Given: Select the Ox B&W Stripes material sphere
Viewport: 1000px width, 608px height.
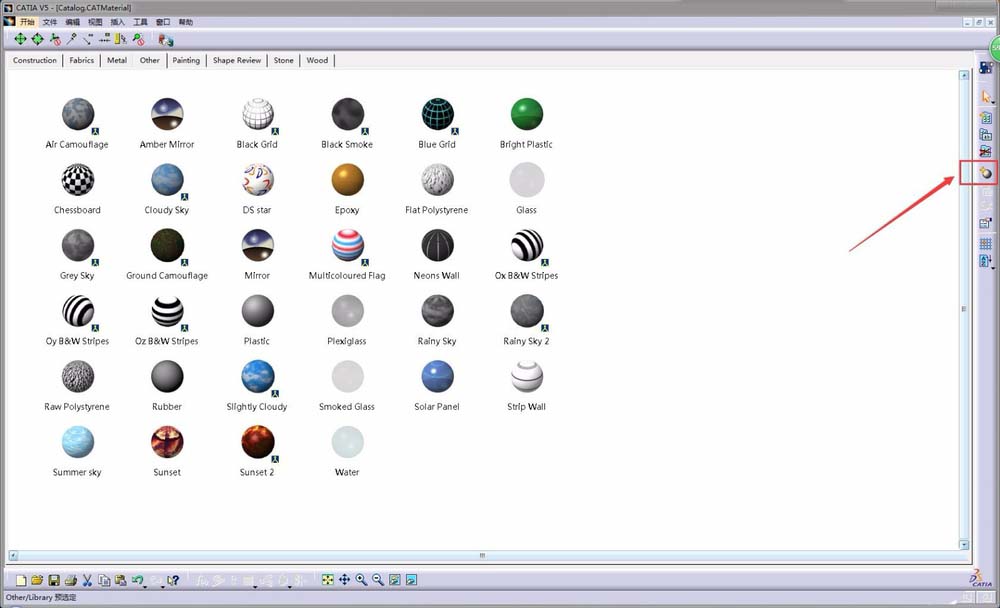Looking at the screenshot, I should point(527,246).
